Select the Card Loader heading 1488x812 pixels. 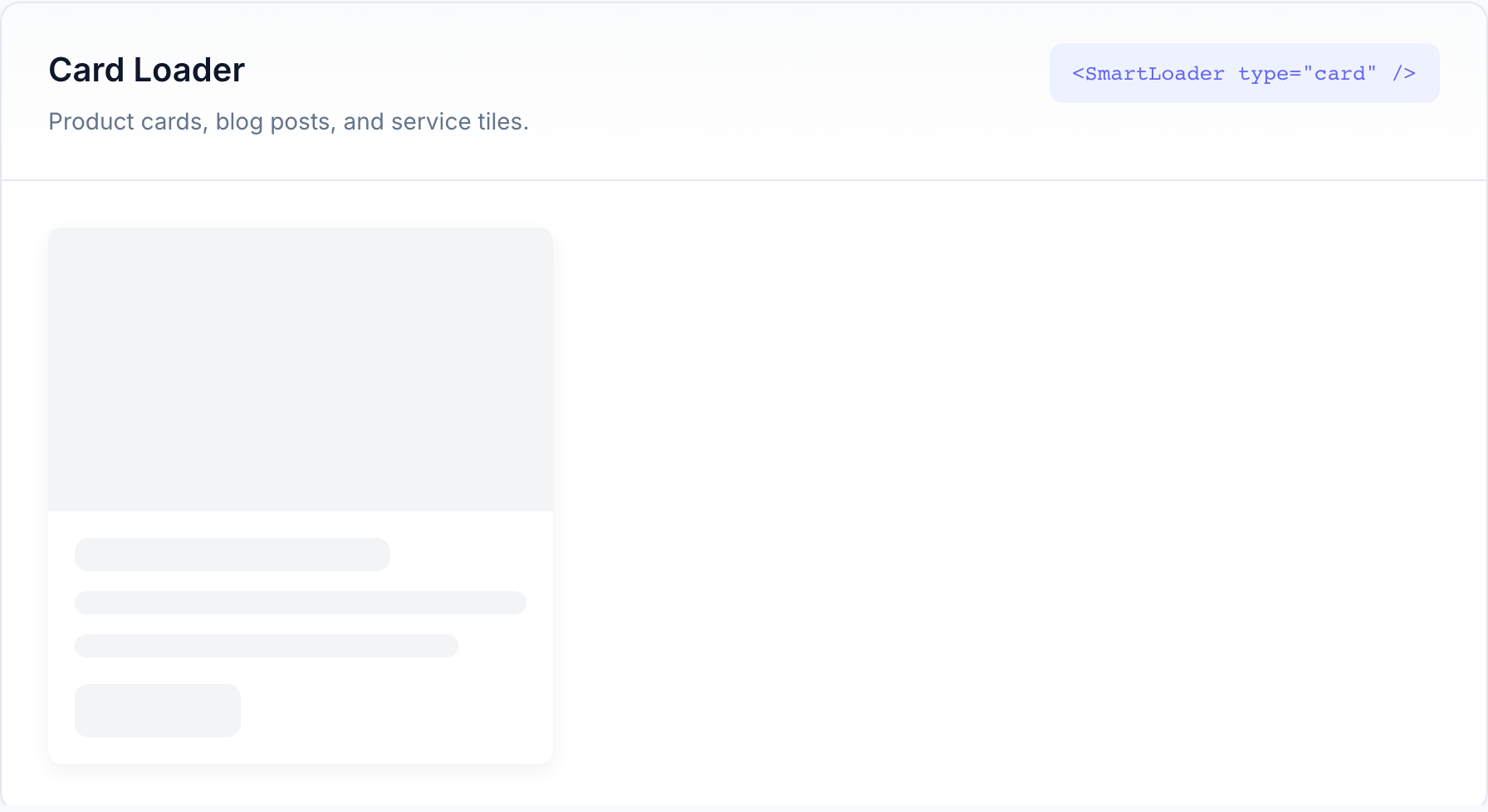(147, 70)
